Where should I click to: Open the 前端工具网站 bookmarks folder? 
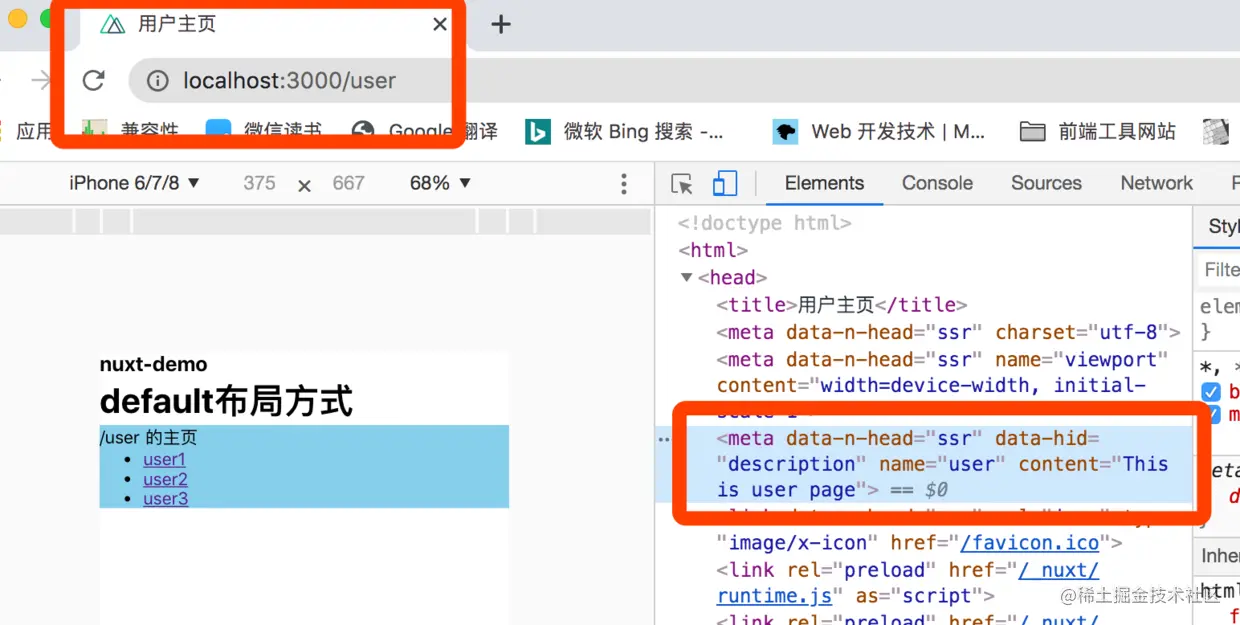pos(1097,131)
